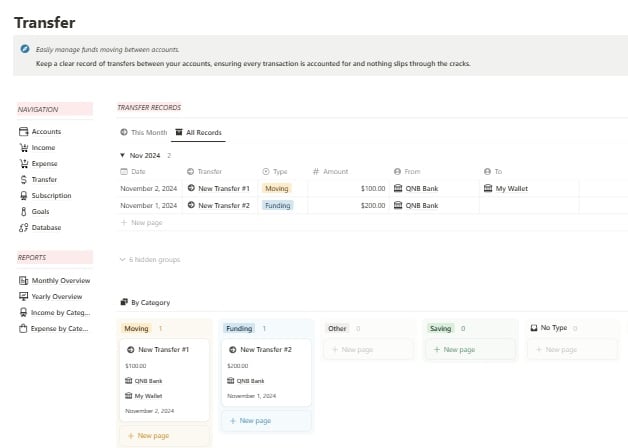Open the By Category view selector

tap(144, 302)
